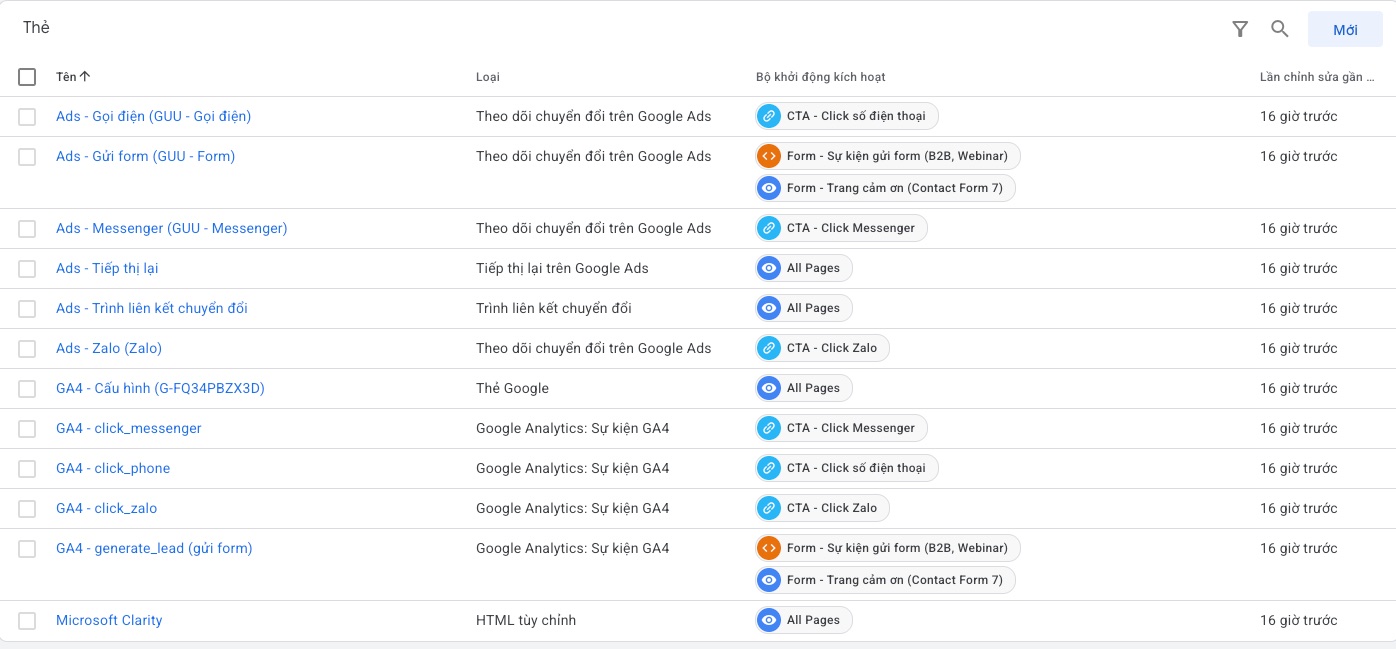
Task: Check the box for Ads - Zalo row
Action: 27,349
